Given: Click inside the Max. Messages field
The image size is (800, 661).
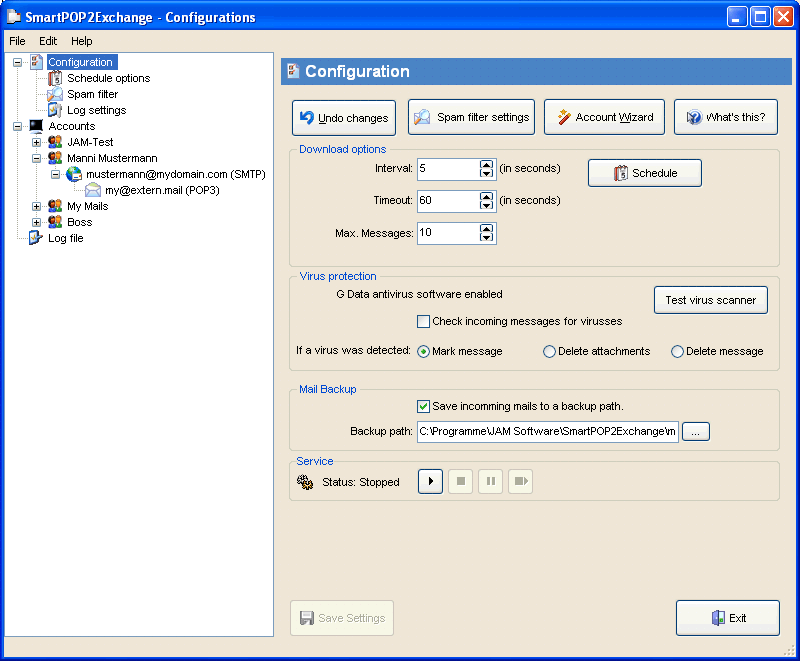Looking at the screenshot, I should click(448, 233).
